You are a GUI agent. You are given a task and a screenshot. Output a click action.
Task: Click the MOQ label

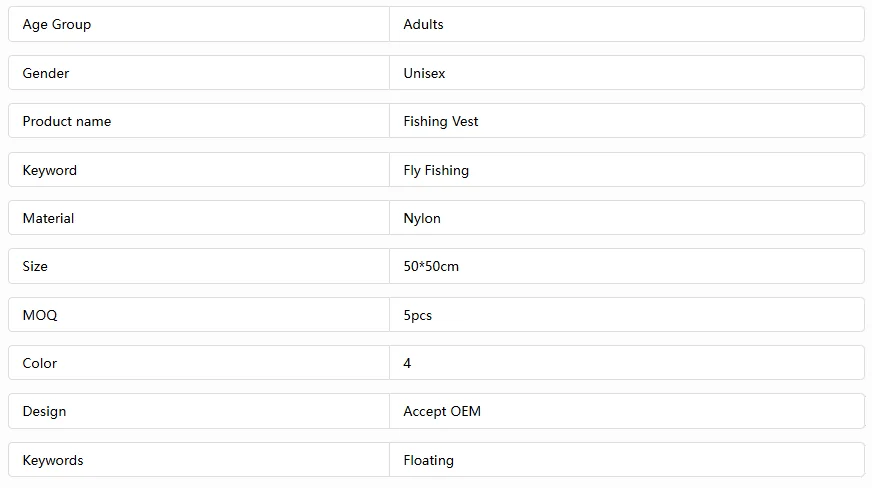pyautogui.click(x=40, y=315)
